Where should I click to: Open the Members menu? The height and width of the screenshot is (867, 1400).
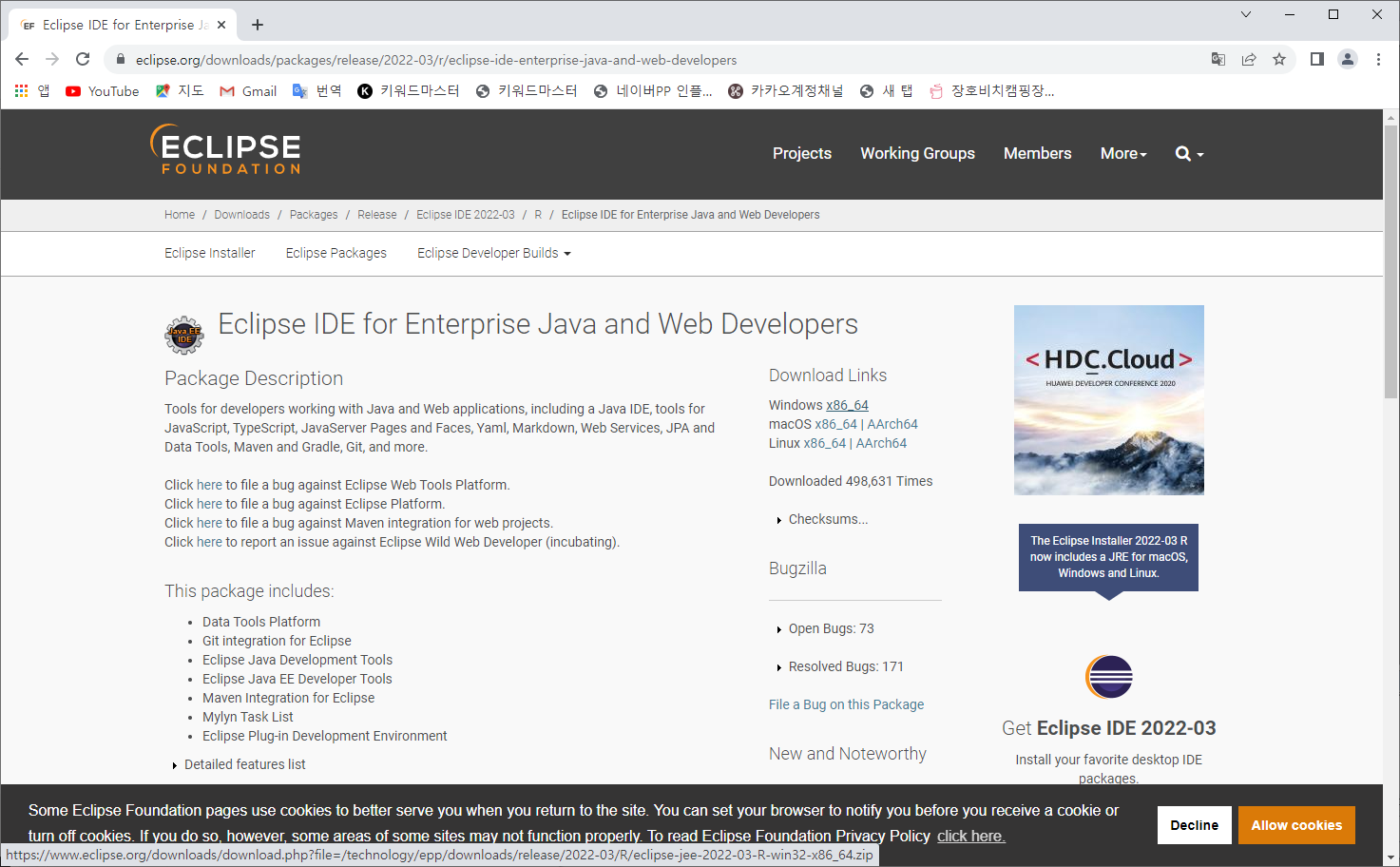(1037, 153)
